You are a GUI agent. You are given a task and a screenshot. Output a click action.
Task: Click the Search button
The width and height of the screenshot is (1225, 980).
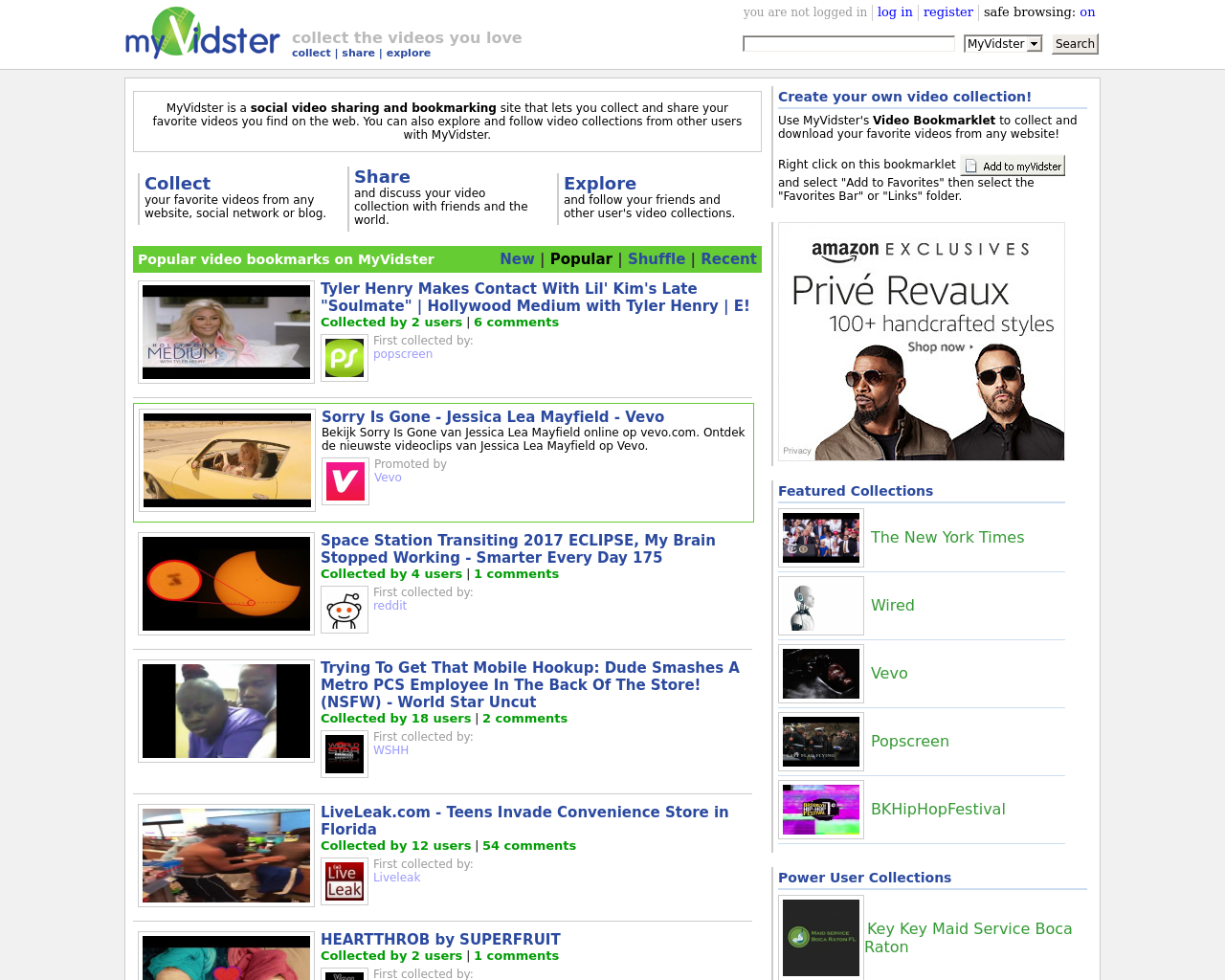pos(1075,44)
